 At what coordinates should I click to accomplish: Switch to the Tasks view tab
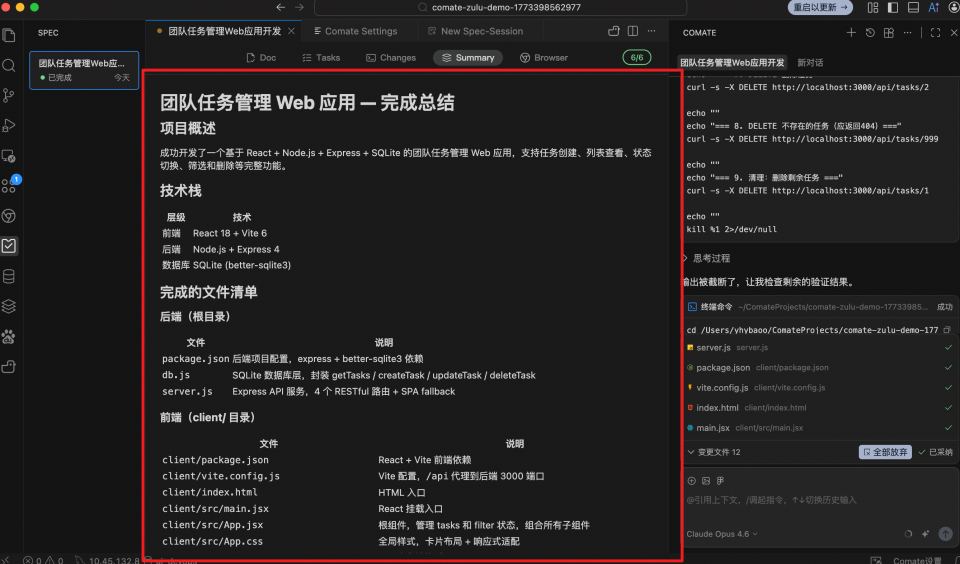tap(321, 58)
